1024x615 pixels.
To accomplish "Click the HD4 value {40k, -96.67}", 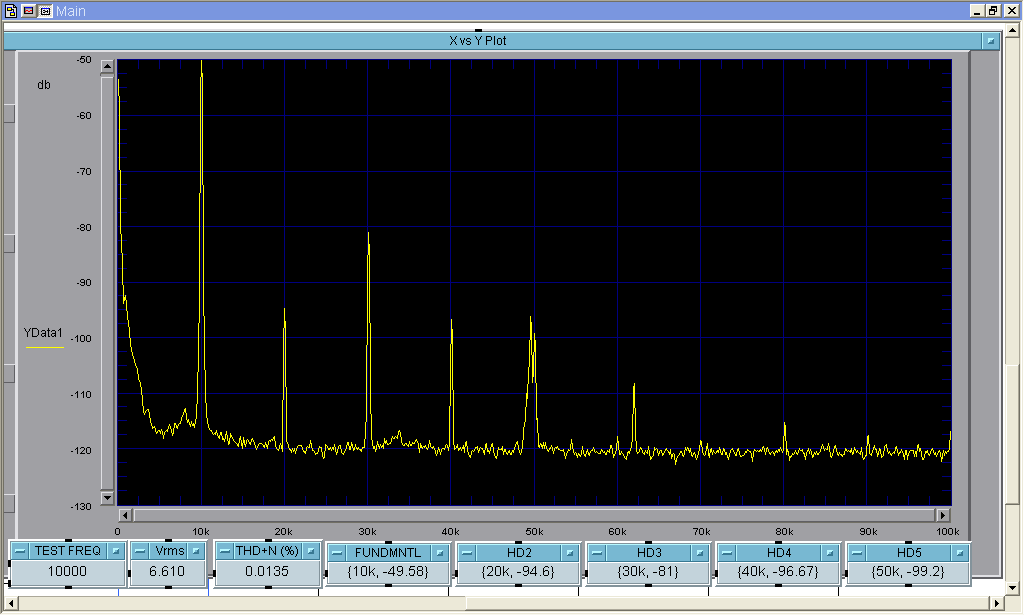I will coord(778,573).
